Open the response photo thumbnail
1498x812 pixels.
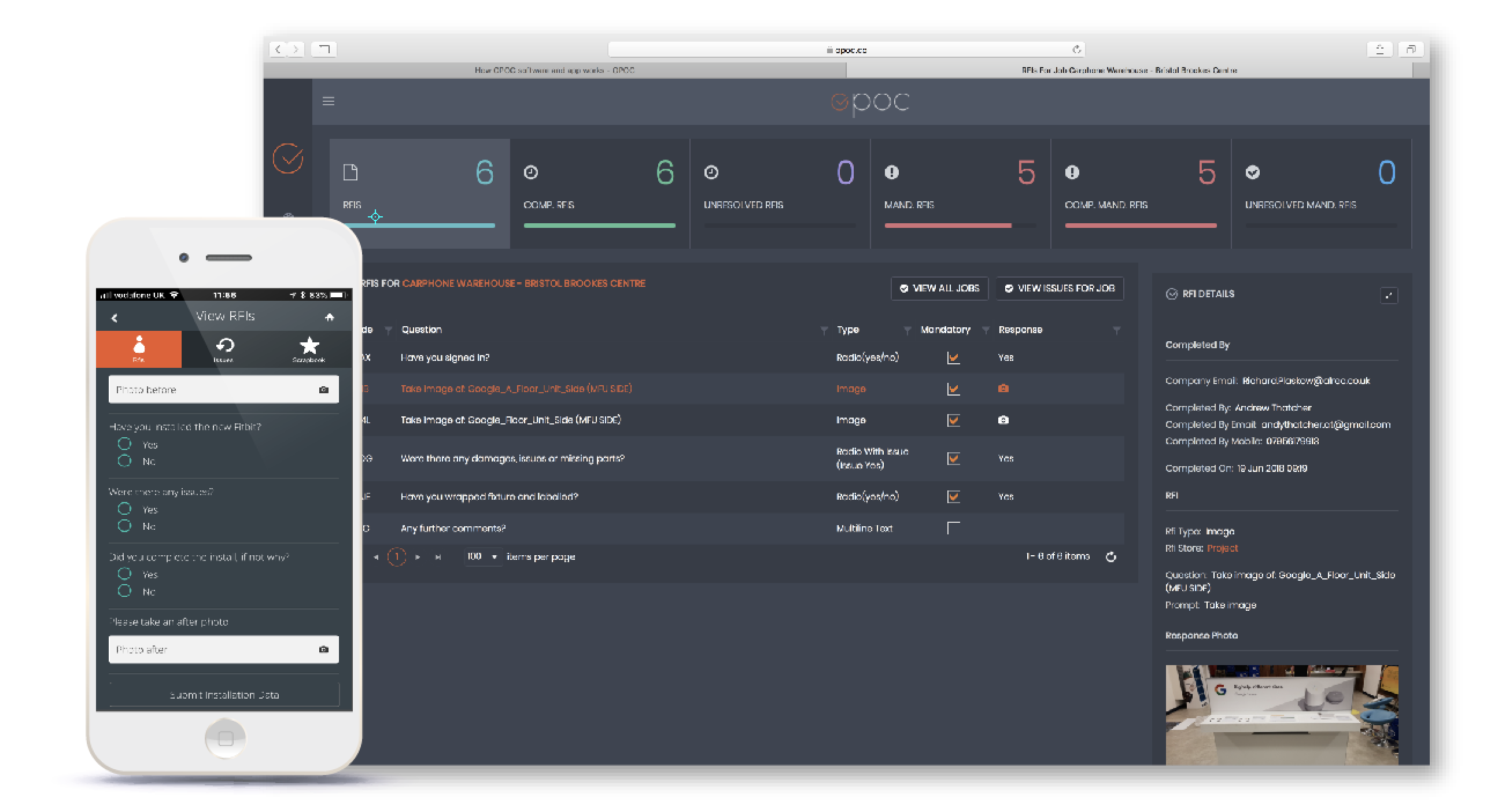click(1282, 715)
